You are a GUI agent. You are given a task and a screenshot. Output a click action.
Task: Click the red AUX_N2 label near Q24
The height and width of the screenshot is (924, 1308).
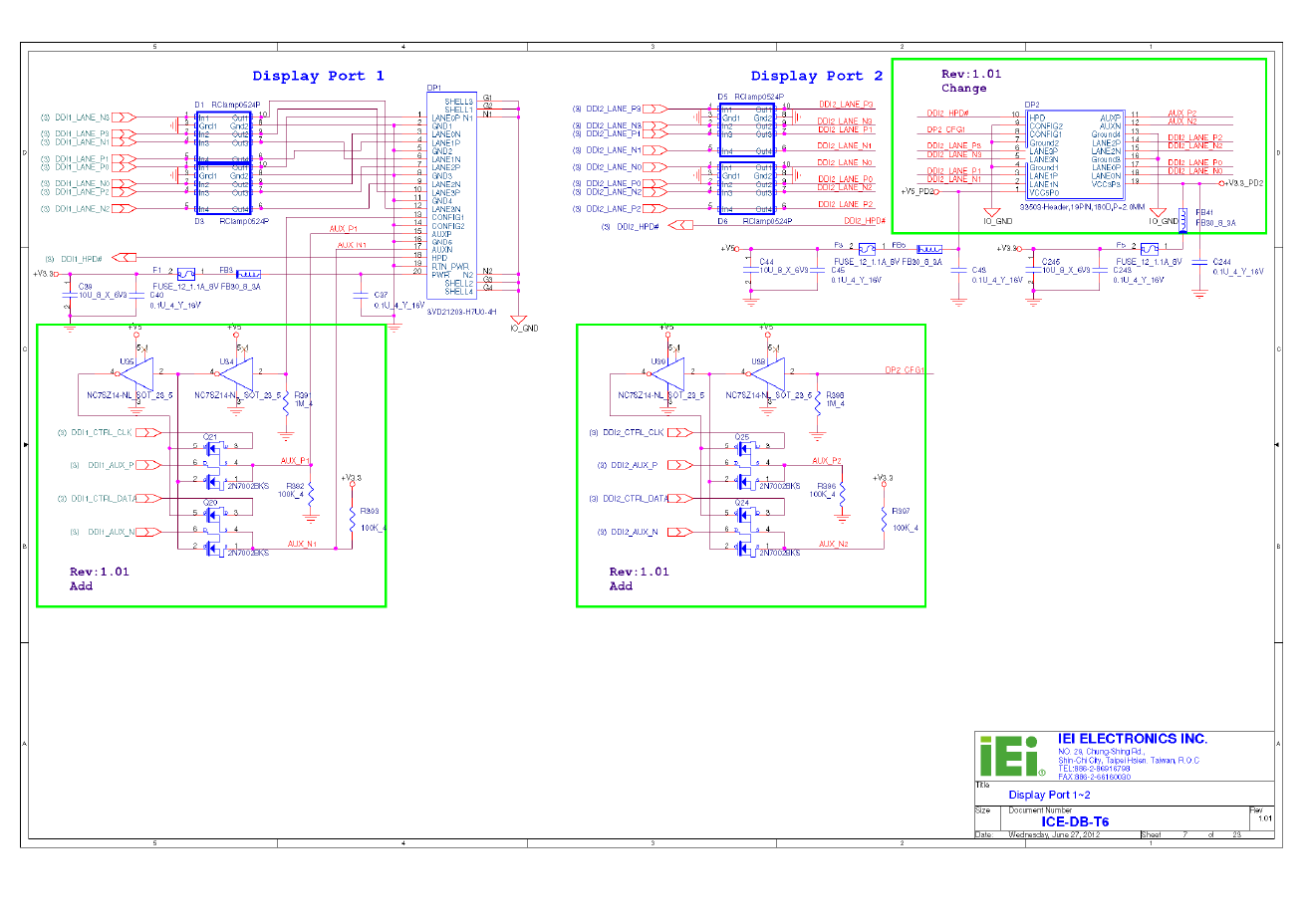[834, 544]
